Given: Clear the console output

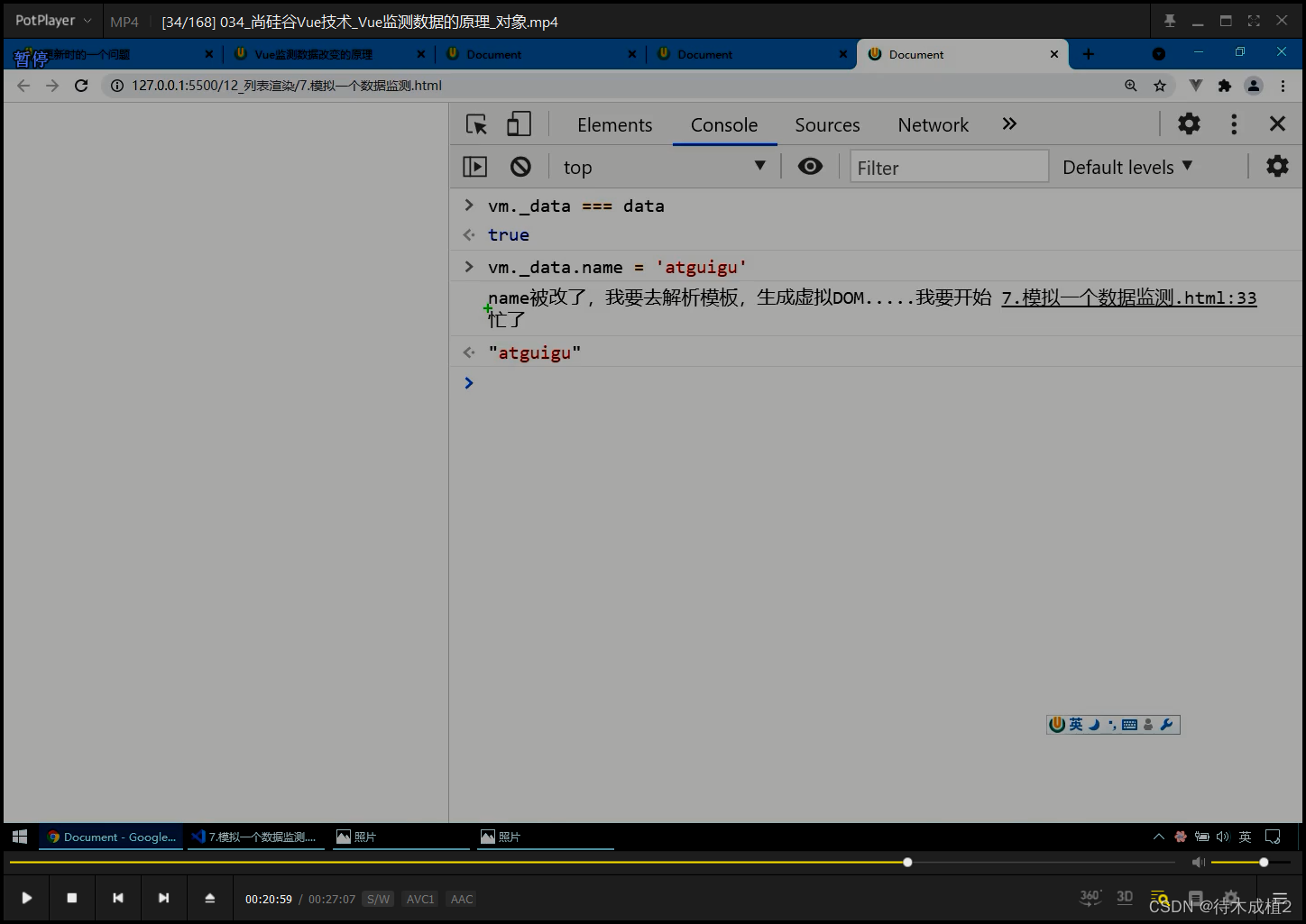Looking at the screenshot, I should 520,167.
